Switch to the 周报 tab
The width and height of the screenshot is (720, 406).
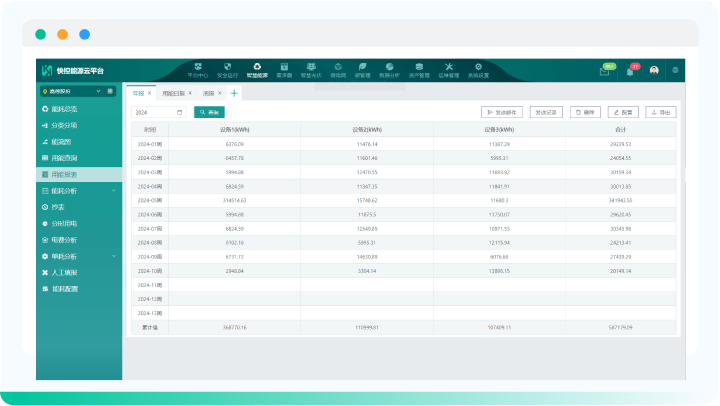(x=209, y=93)
